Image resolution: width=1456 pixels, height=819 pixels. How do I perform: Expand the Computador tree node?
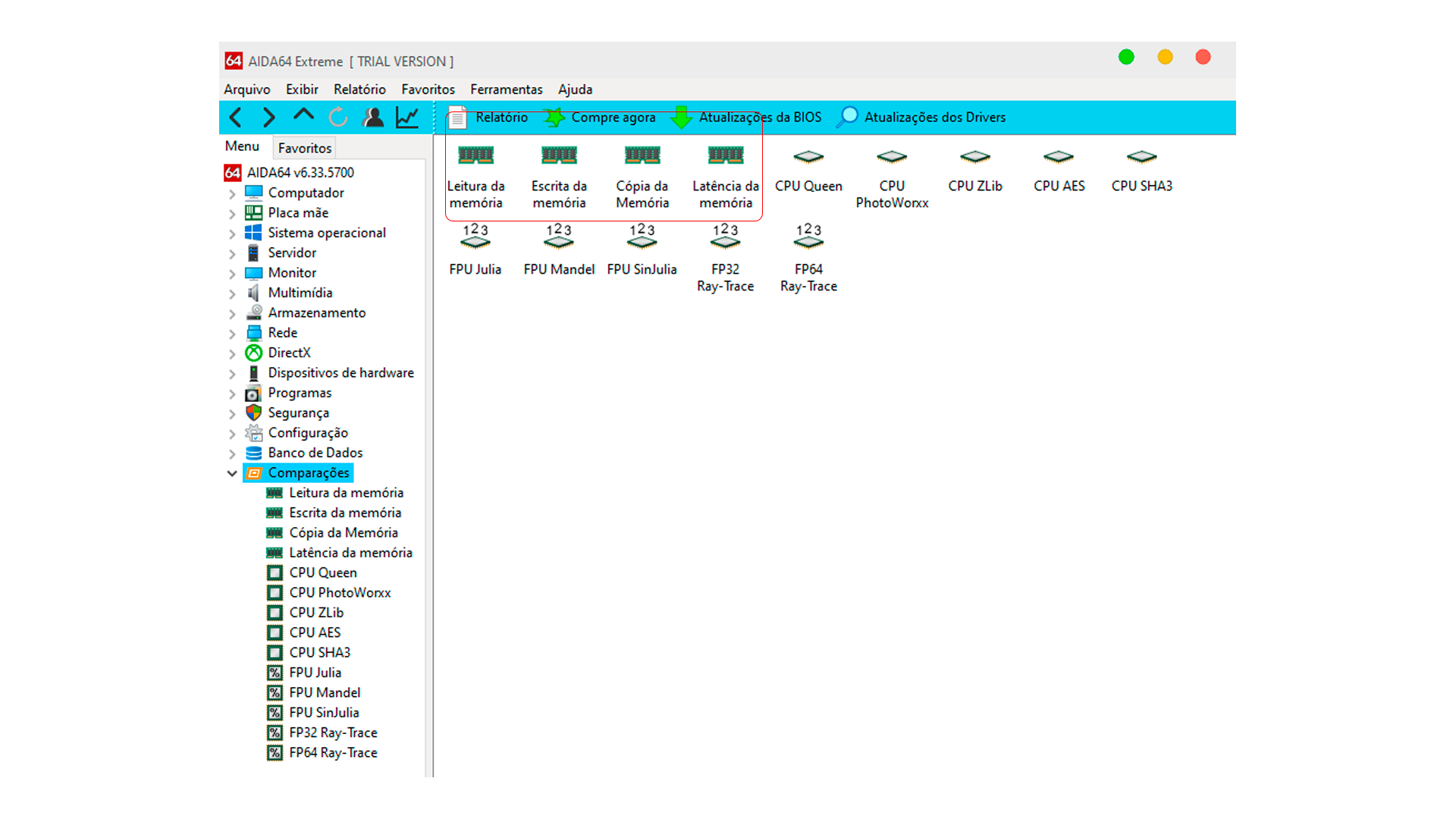(x=232, y=193)
